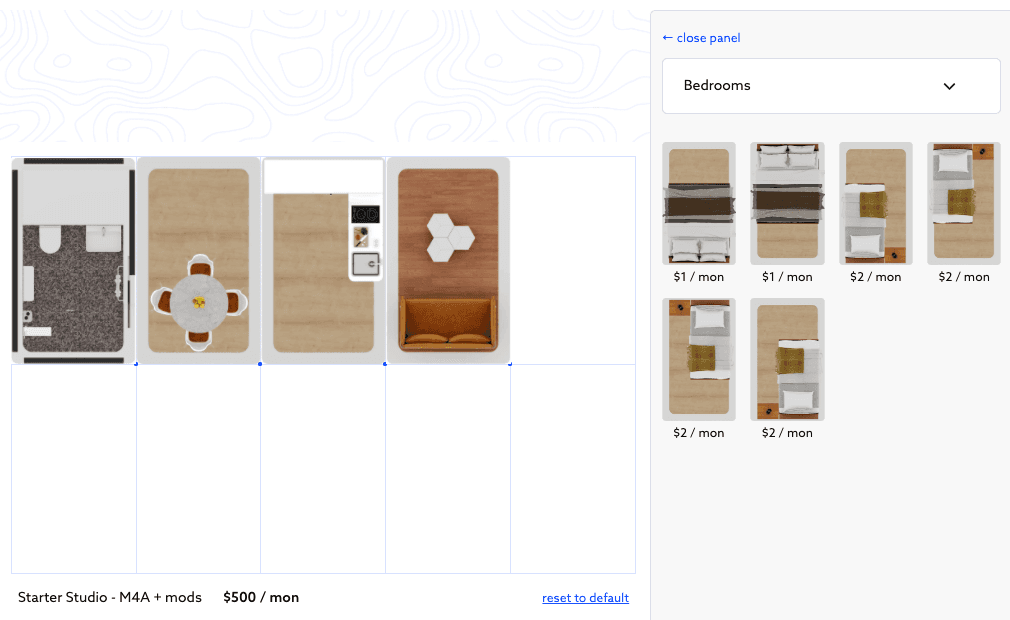Choose the double bed with pillows at bottom

[x=698, y=203]
